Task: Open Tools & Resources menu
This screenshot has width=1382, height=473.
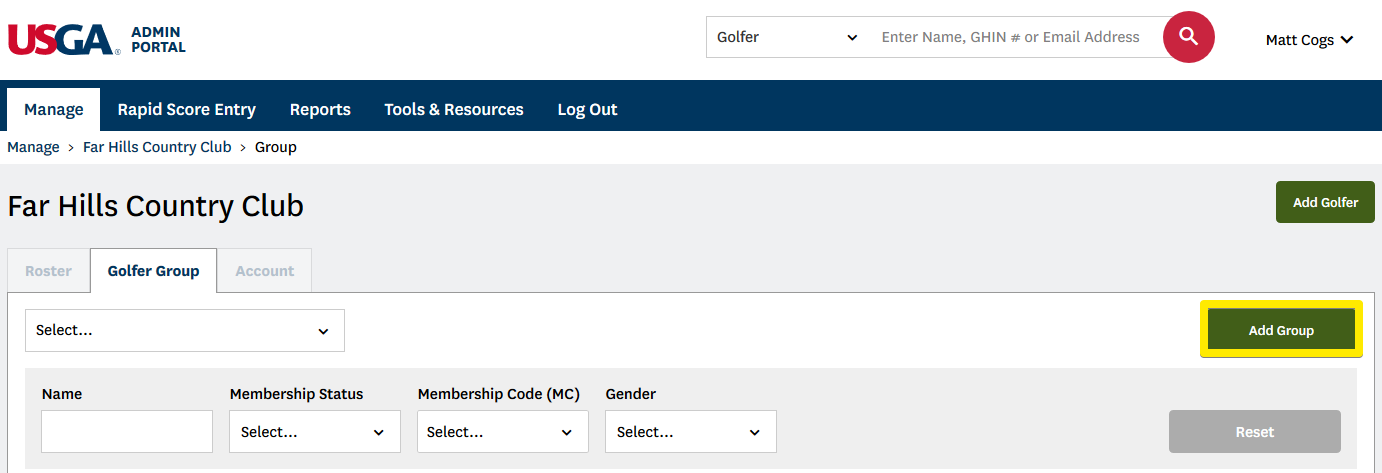Action: click(x=454, y=110)
